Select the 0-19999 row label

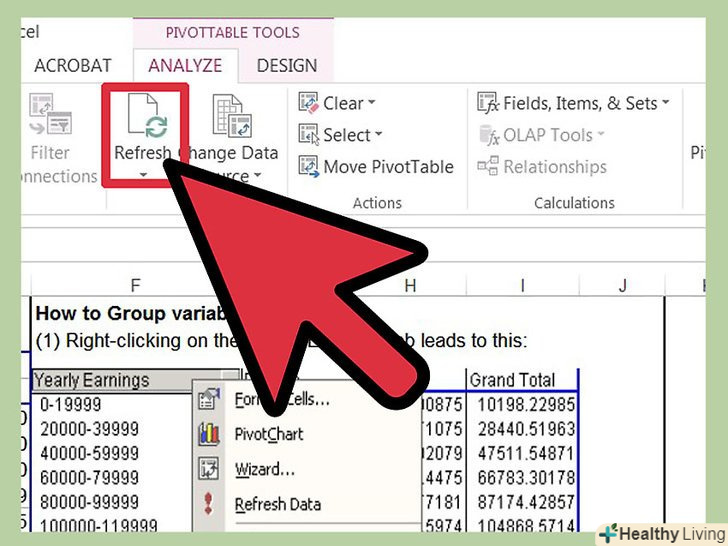click(x=70, y=404)
